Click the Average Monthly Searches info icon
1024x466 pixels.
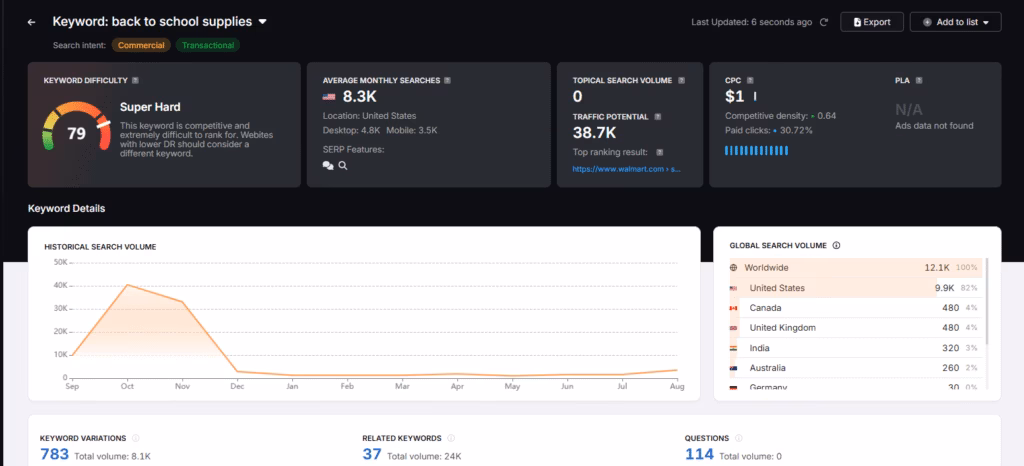[x=448, y=80]
